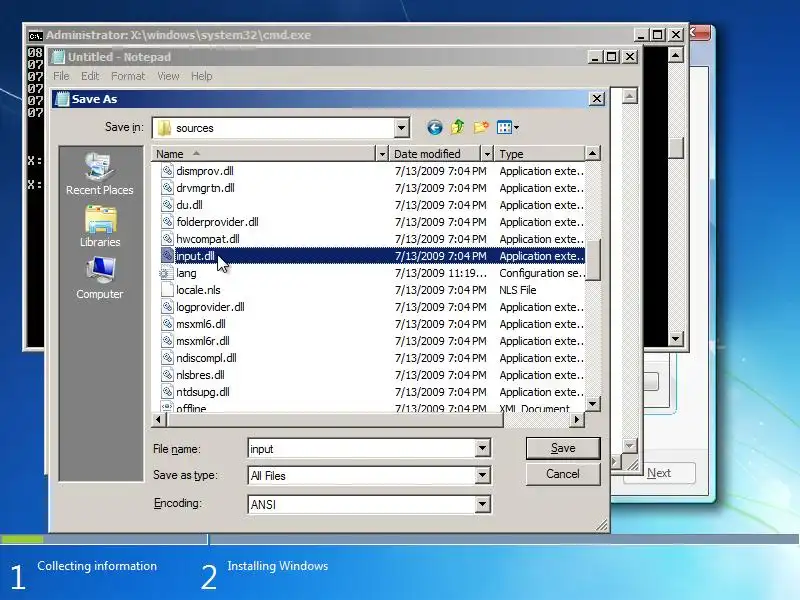Open the Name column filter dropdown
The width and height of the screenshot is (800, 600).
(382, 154)
